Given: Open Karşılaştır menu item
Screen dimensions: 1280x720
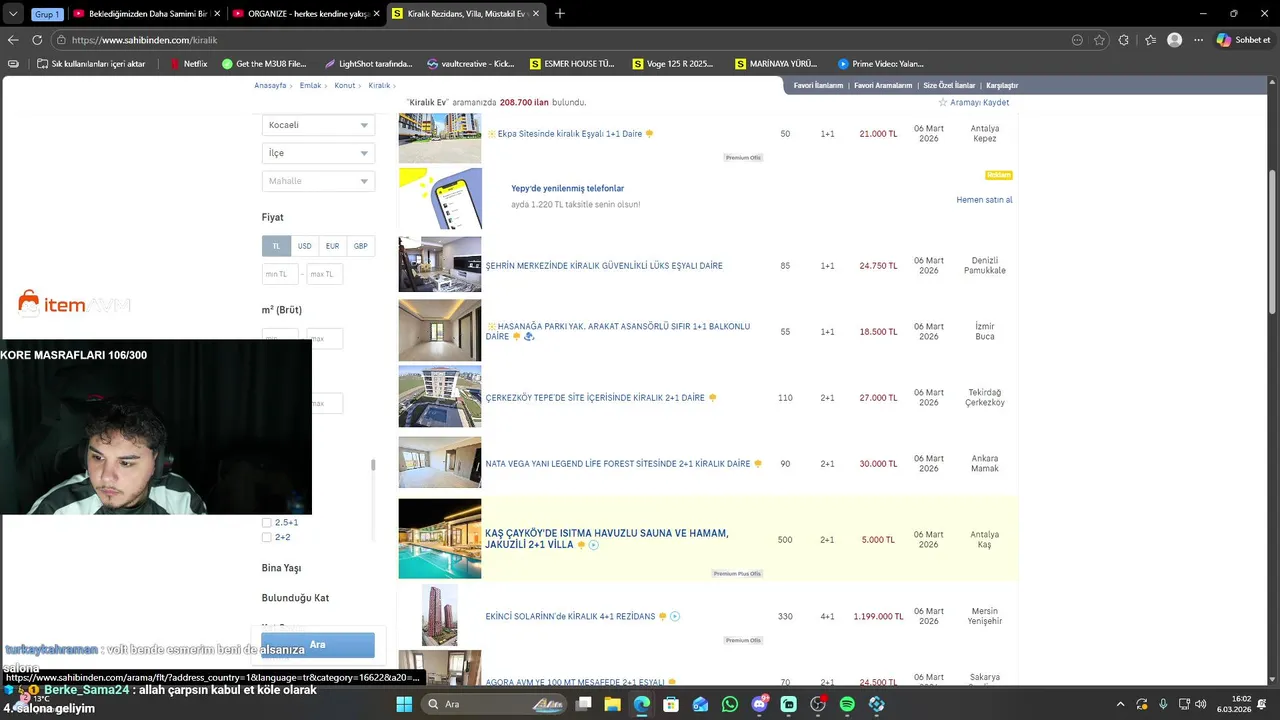Looking at the screenshot, I should (x=1002, y=86).
